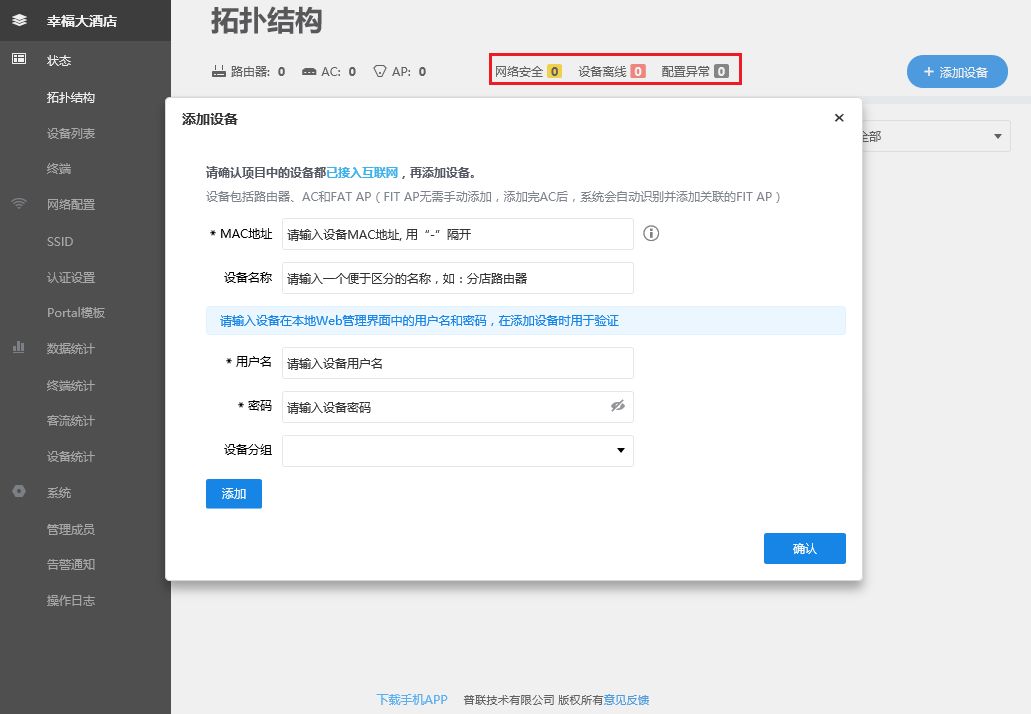Click the 意见反馈 link
Screen dimensions: 1031x714
click(627, 700)
